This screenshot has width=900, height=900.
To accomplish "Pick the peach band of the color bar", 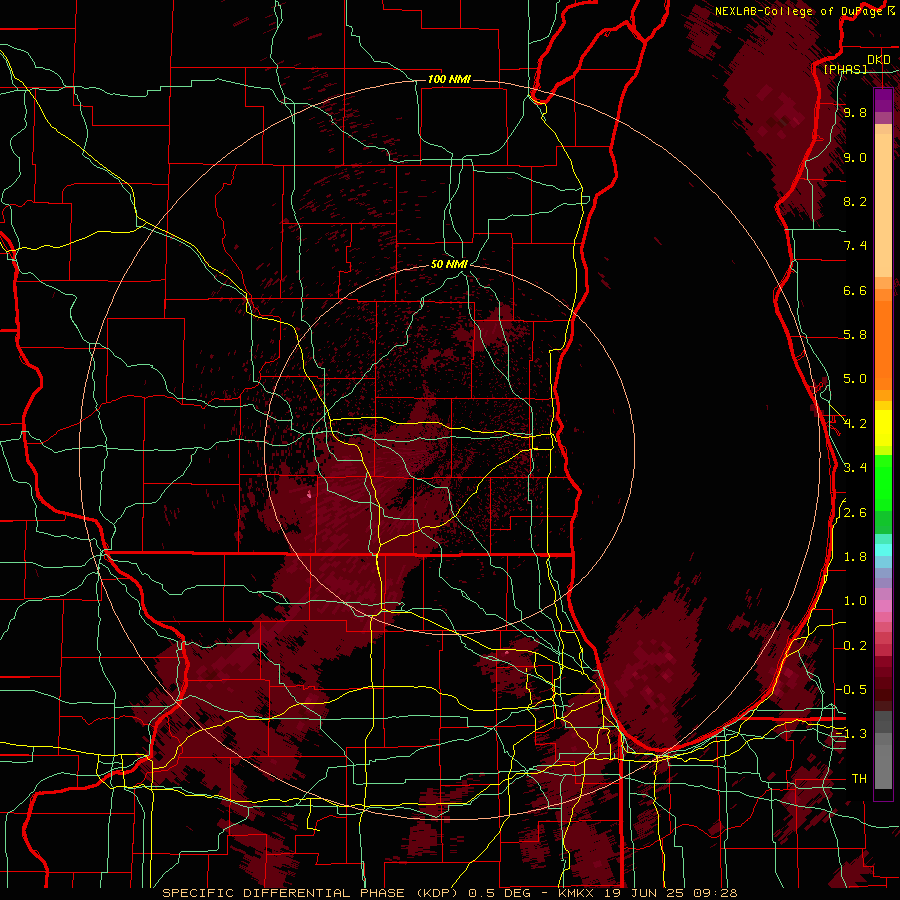I will coord(883,207).
